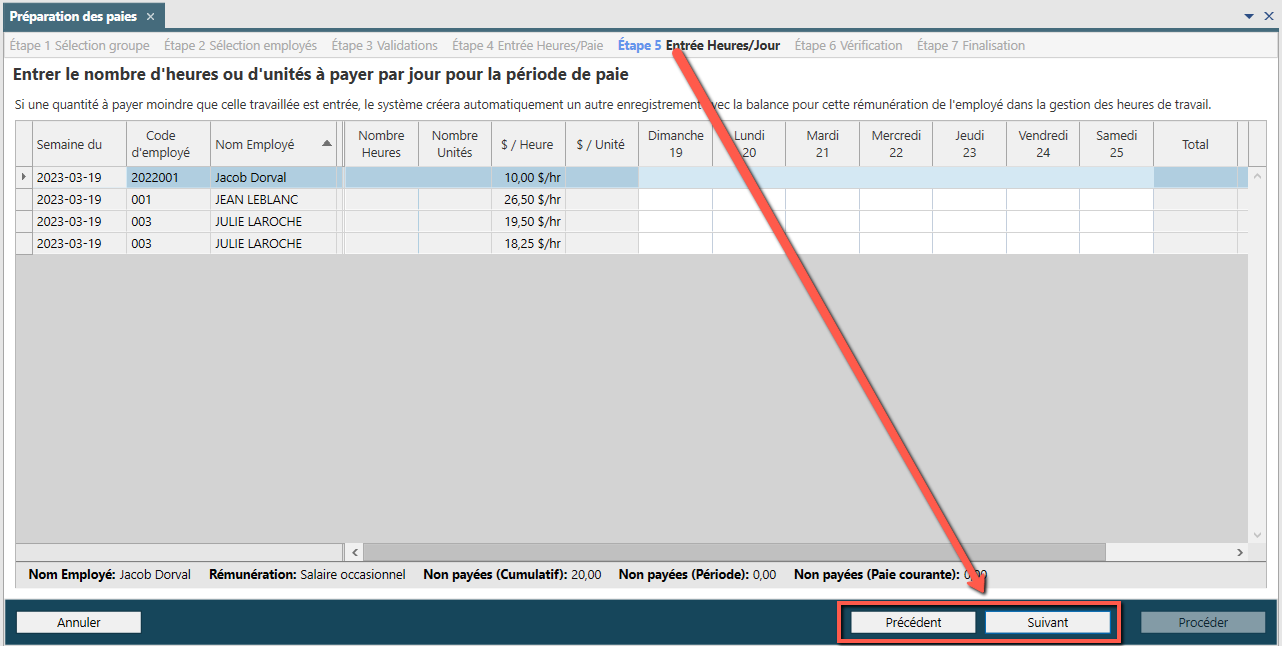The height and width of the screenshot is (646, 1282).
Task: Click the Total column header
Action: (x=1196, y=144)
